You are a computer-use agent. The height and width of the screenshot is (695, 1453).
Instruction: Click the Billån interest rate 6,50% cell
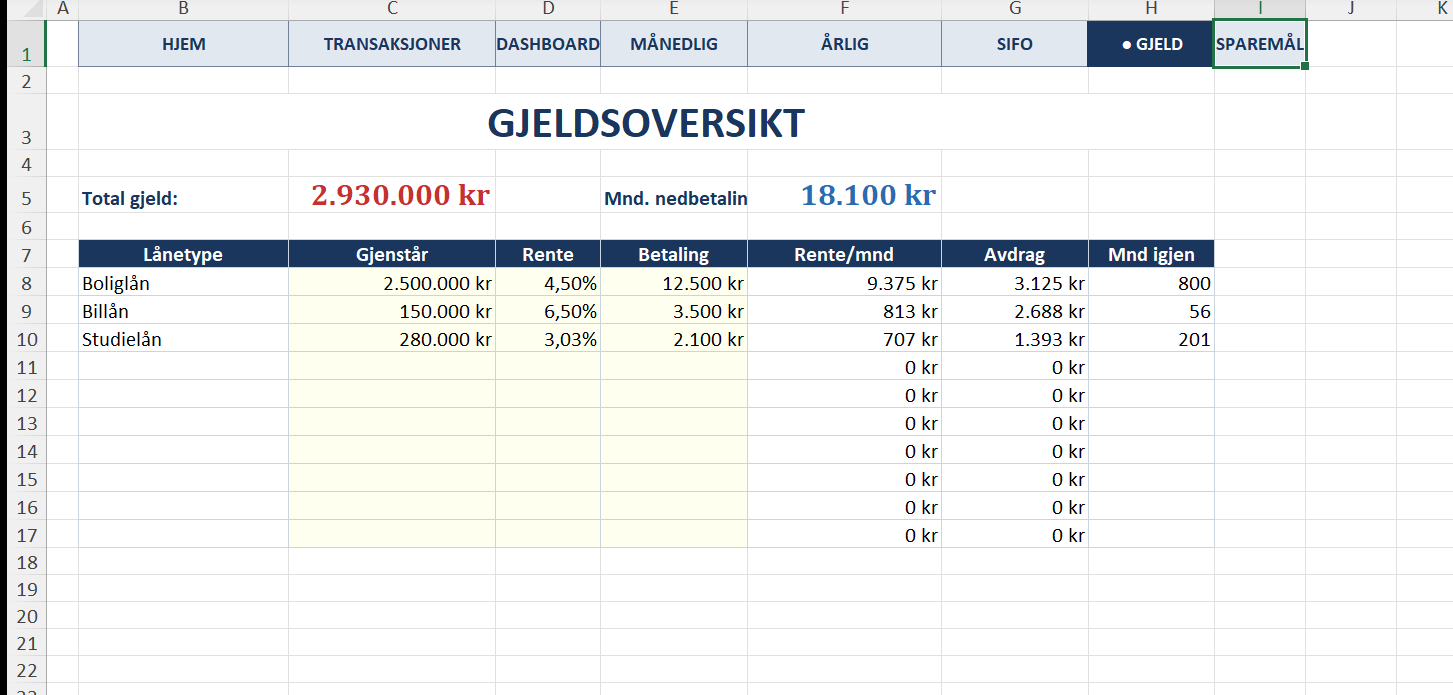548,311
